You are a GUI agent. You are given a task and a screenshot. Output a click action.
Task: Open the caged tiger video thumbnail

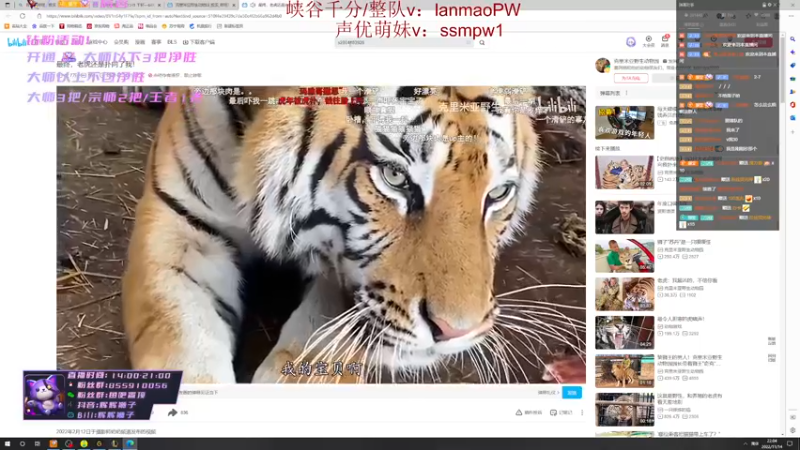[x=624, y=410]
